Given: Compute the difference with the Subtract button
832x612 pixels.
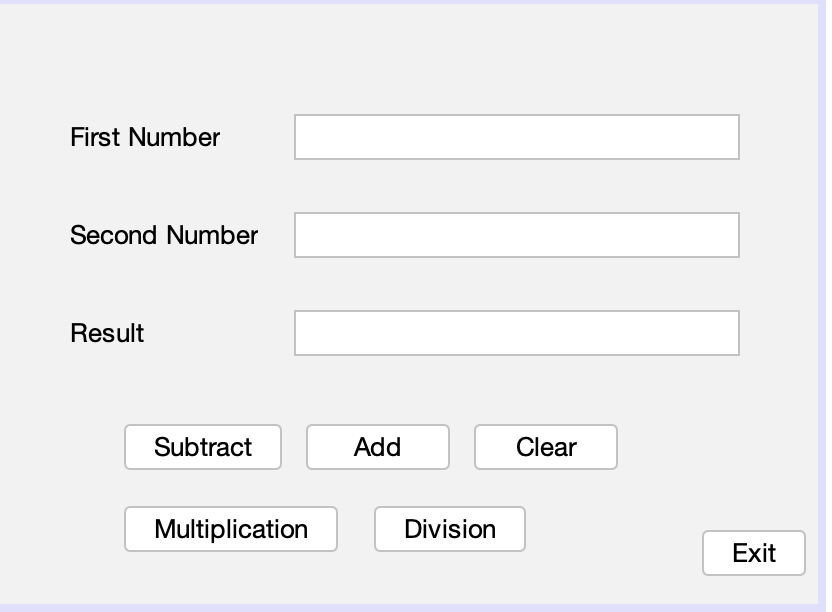Looking at the screenshot, I should pyautogui.click(x=203, y=447).
